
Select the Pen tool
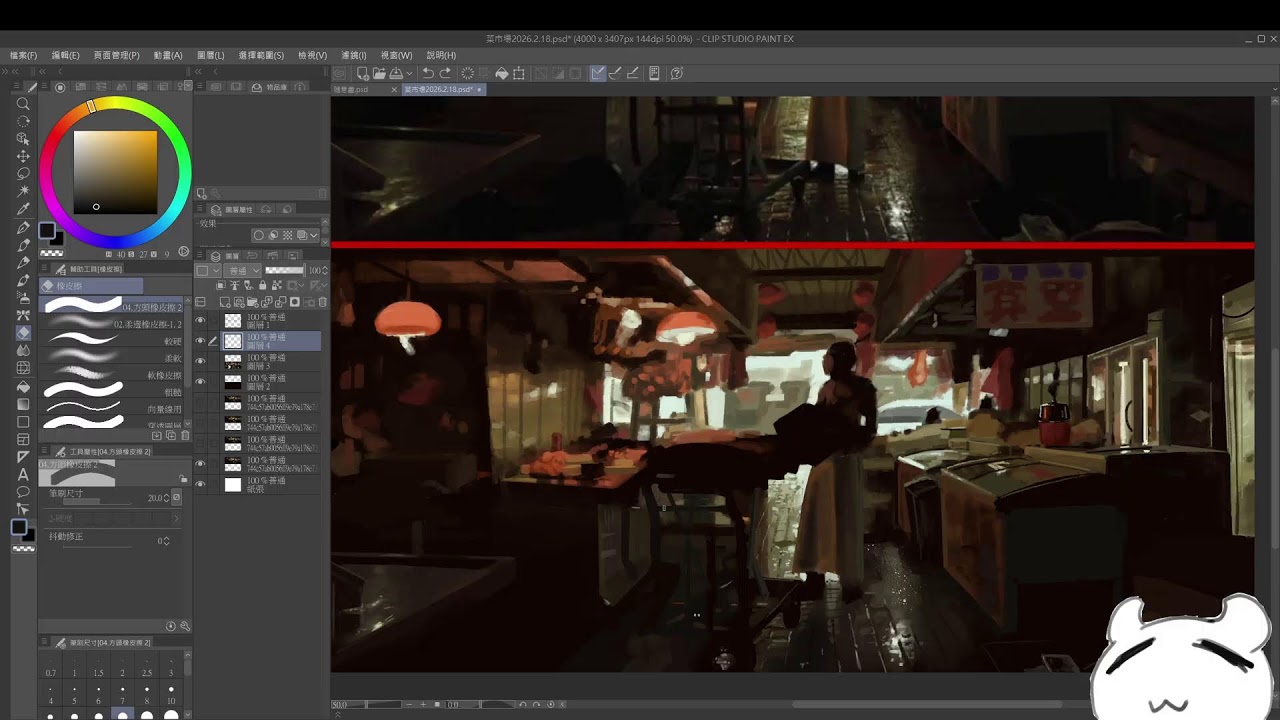click(x=23, y=227)
